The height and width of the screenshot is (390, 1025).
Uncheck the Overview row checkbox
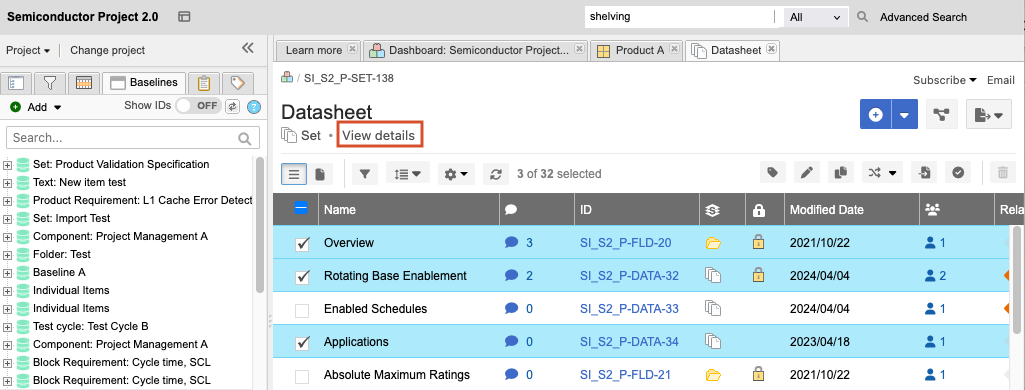click(x=302, y=244)
